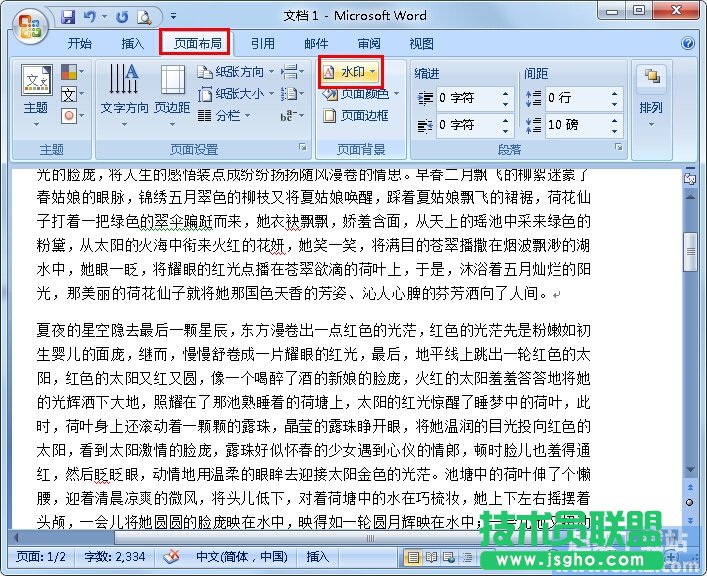
Task: Save the document via quick access toolbar
Action: pos(68,17)
